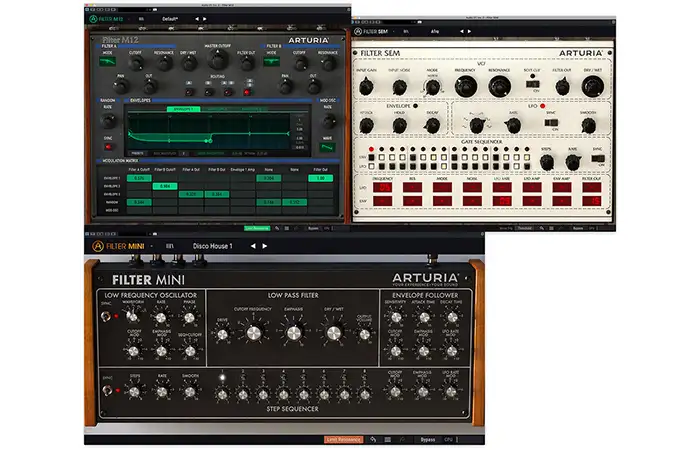The image size is (700, 450).
Task: Toggle LFO Sync switch in Filter SEM
Action: coord(551,122)
